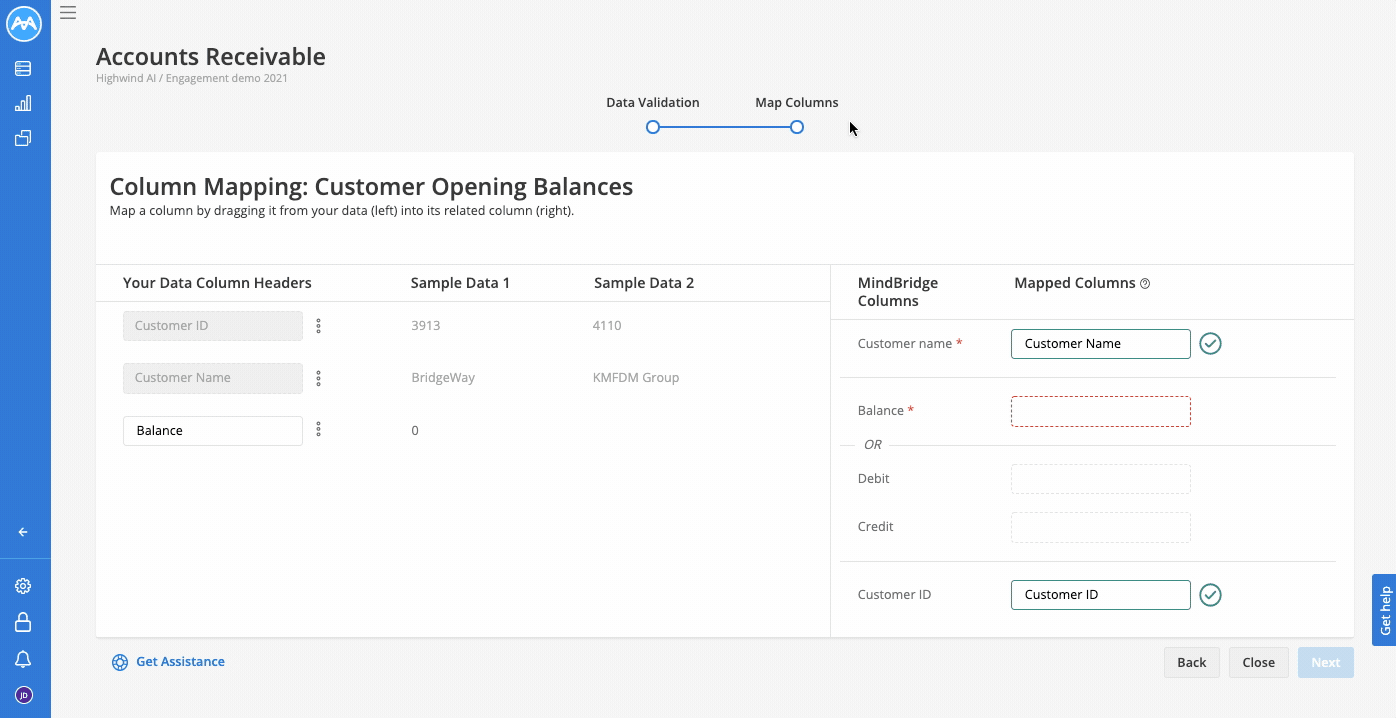Open the notifications bell
Viewport: 1396px width, 718px height.
23,659
